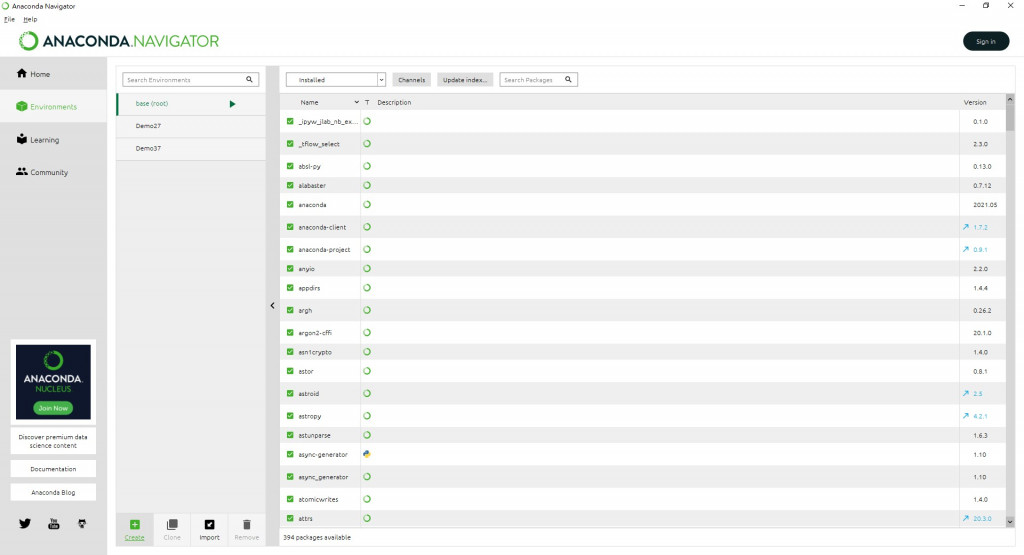
Task: Click the Channels button
Action: point(411,80)
